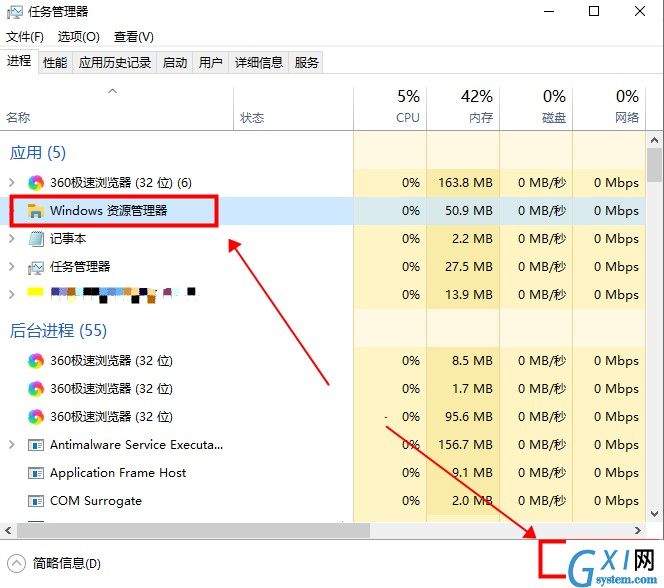Click the icon next to the 95.6 MB 360极速浏览器 process
The width and height of the screenshot is (664, 588).
click(x=36, y=417)
